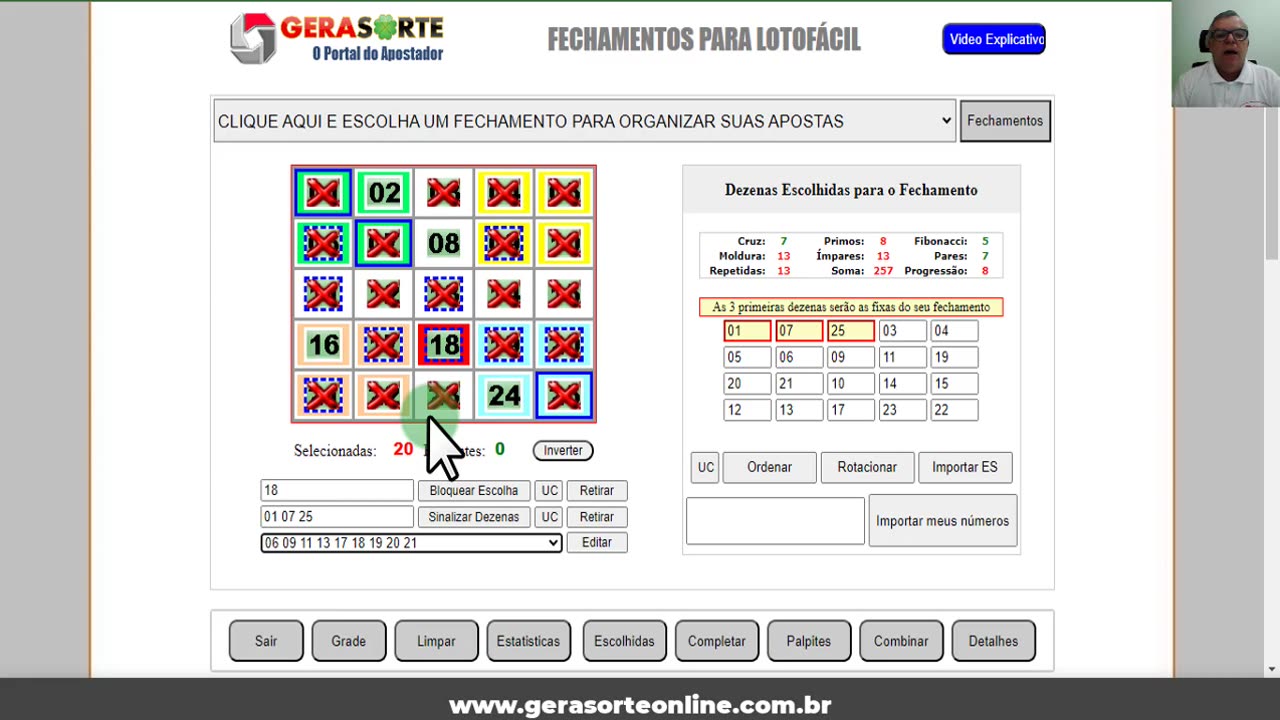
Task: Click the Limpar button
Action: coord(436,641)
